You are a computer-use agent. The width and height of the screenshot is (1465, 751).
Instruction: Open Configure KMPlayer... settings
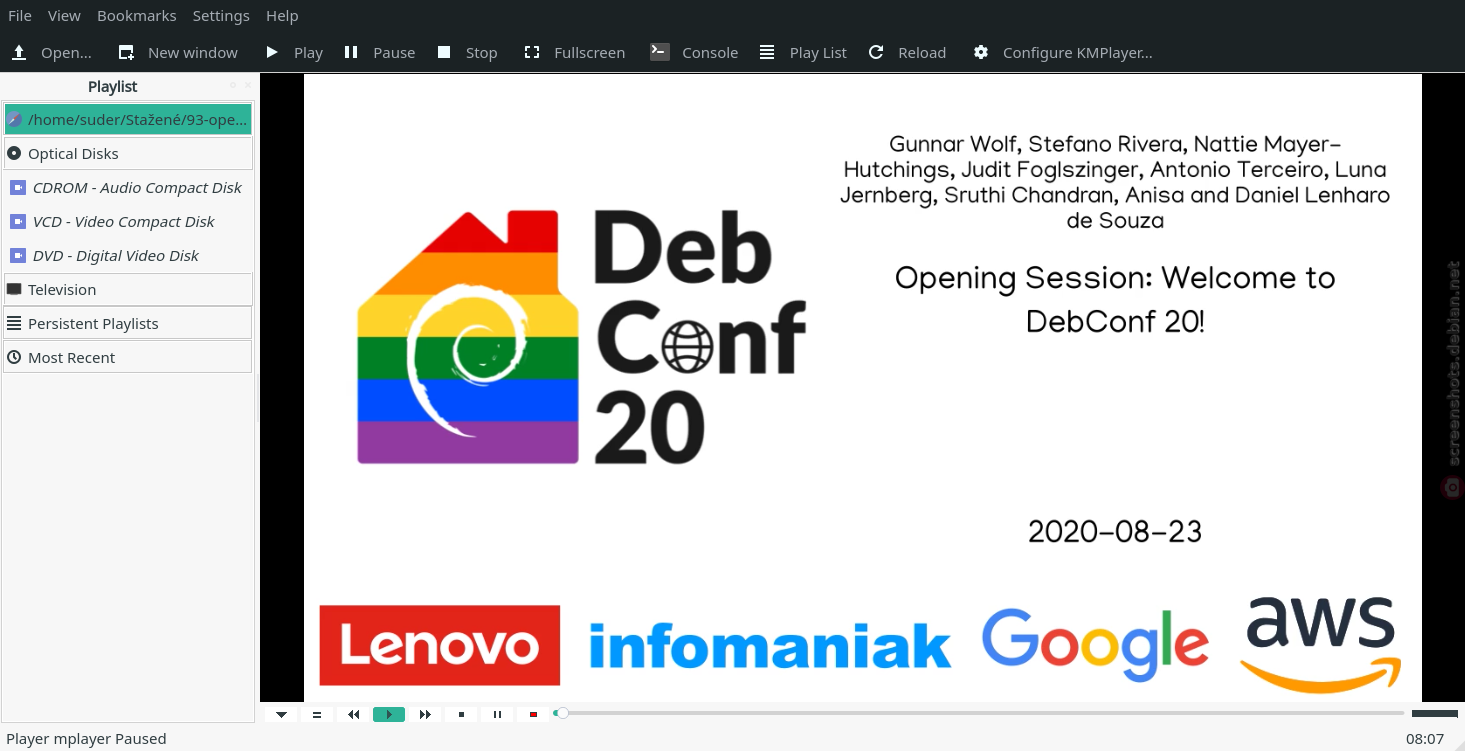[1063, 52]
